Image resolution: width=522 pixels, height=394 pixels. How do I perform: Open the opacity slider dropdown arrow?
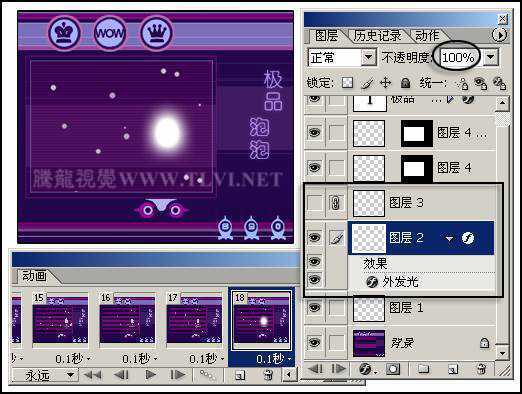point(490,57)
